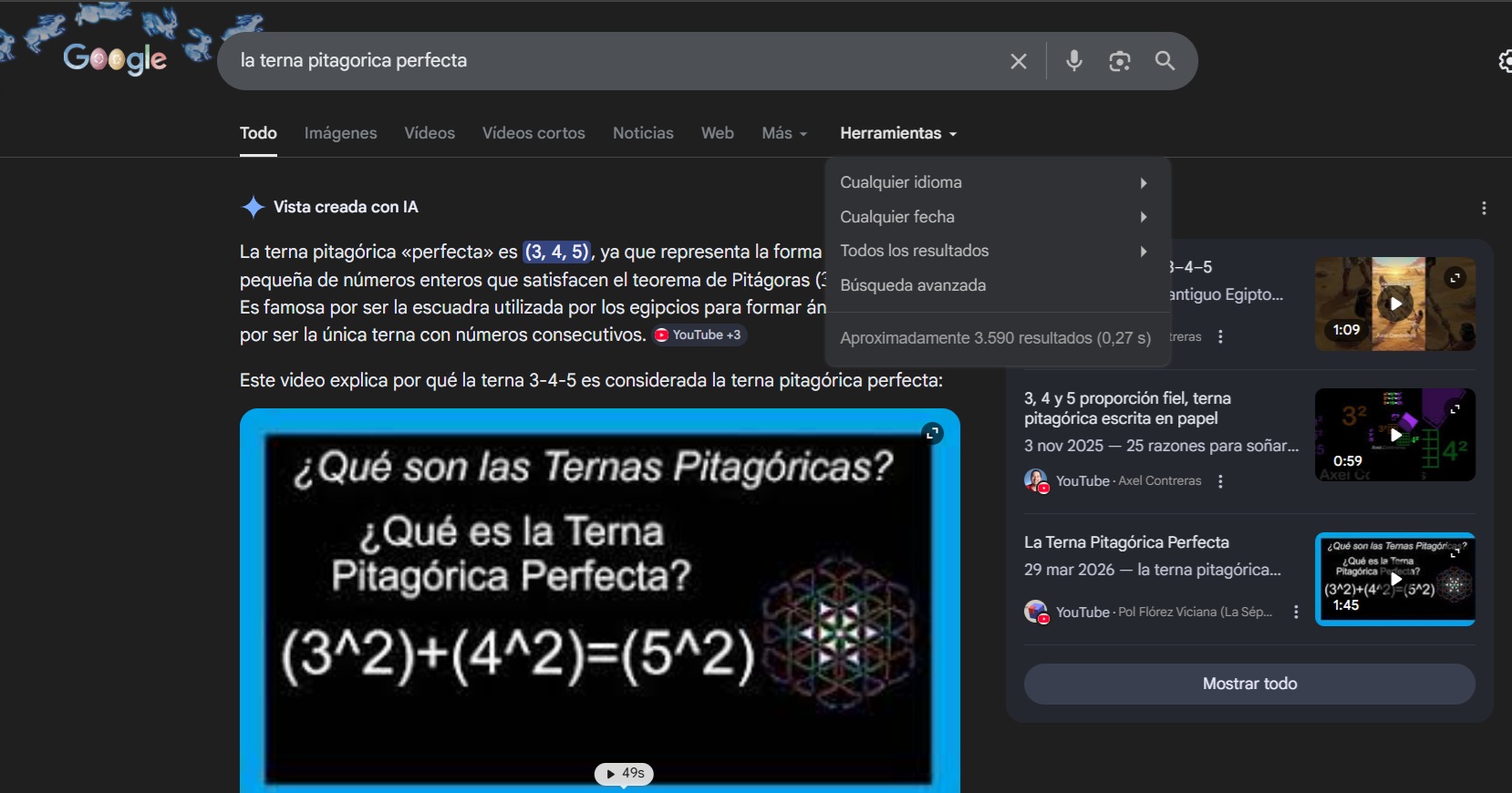Open Google Lens image search icon
This screenshot has width=1512, height=793.
click(1120, 61)
